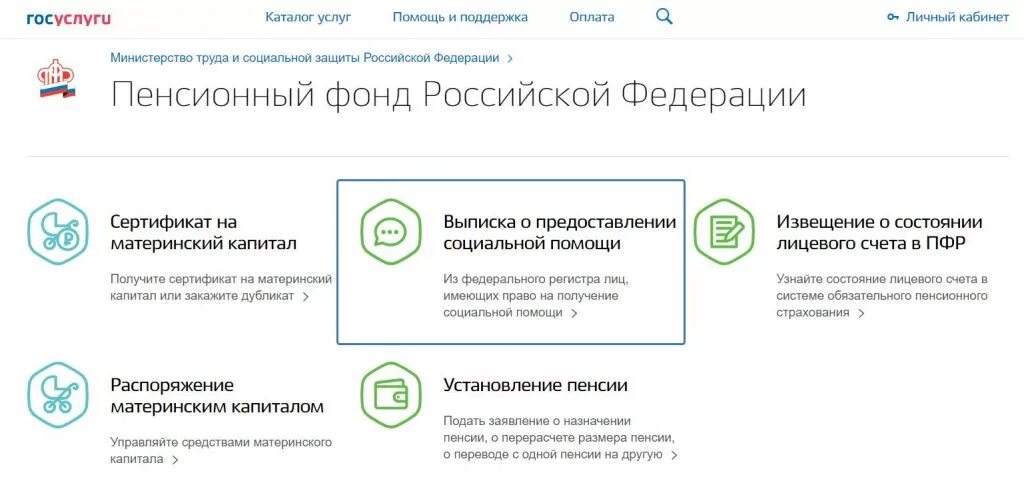Screen dimensions: 1024x503
Task: Click description 'Управляйте средствами материнского капитала'
Action: click(x=221, y=451)
